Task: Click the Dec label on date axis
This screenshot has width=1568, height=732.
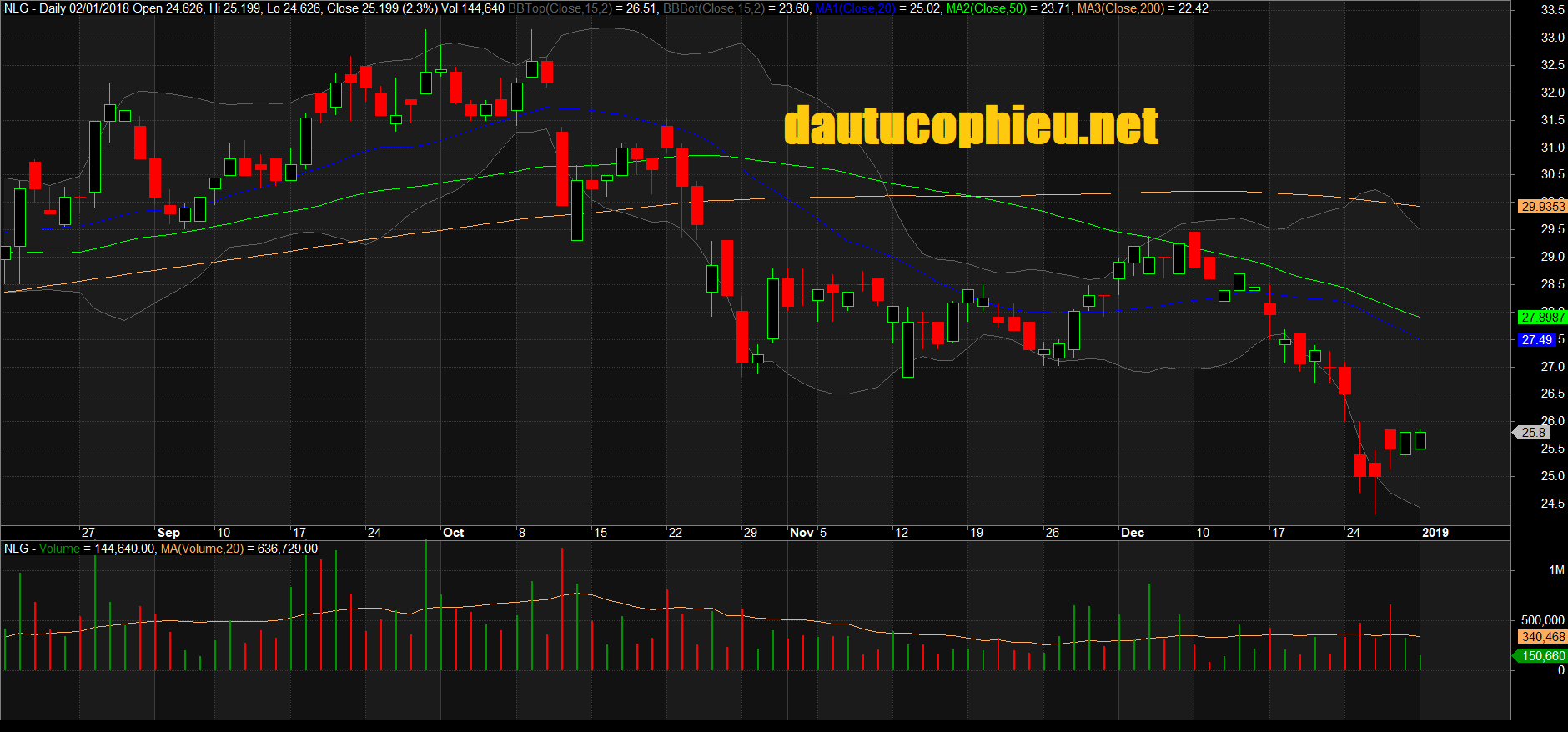Action: 1132,533
